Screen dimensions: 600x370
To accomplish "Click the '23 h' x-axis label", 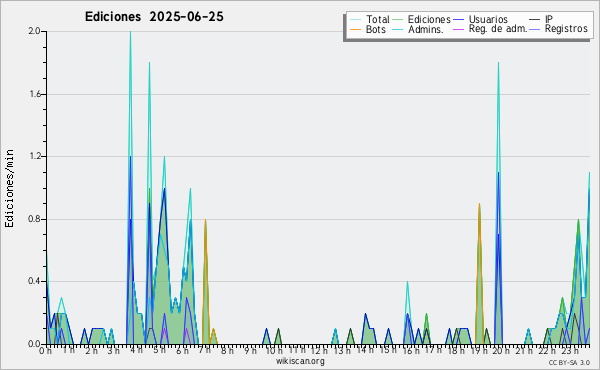I will click(x=570, y=351).
